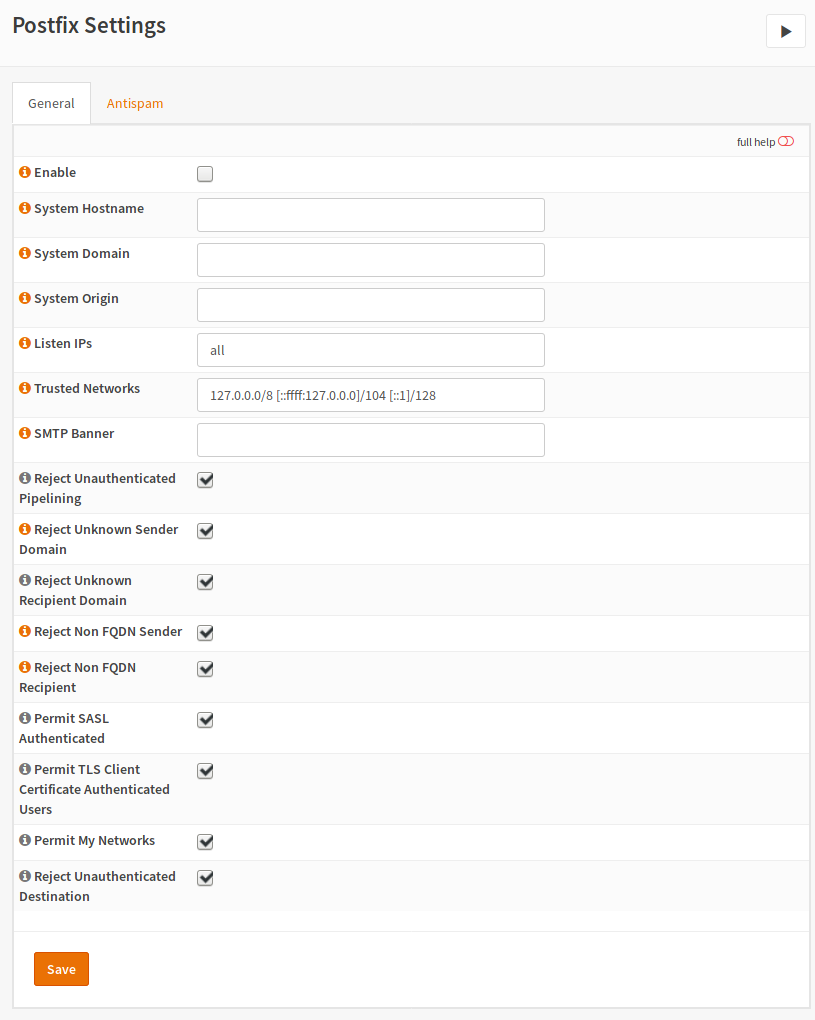The image size is (815, 1020).
Task: Click the info icon beside Listen IPs
Action: 25,344
